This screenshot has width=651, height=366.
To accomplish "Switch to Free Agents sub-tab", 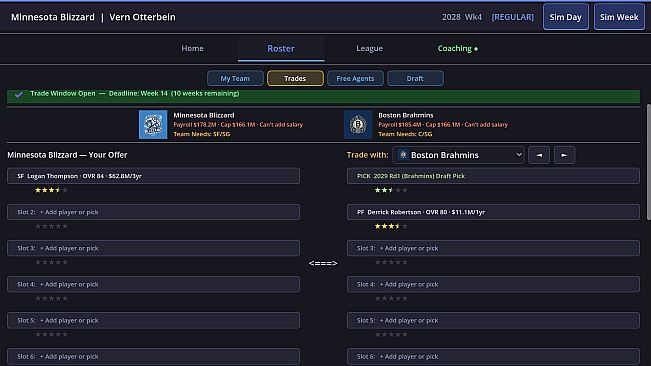I will 355,78.
